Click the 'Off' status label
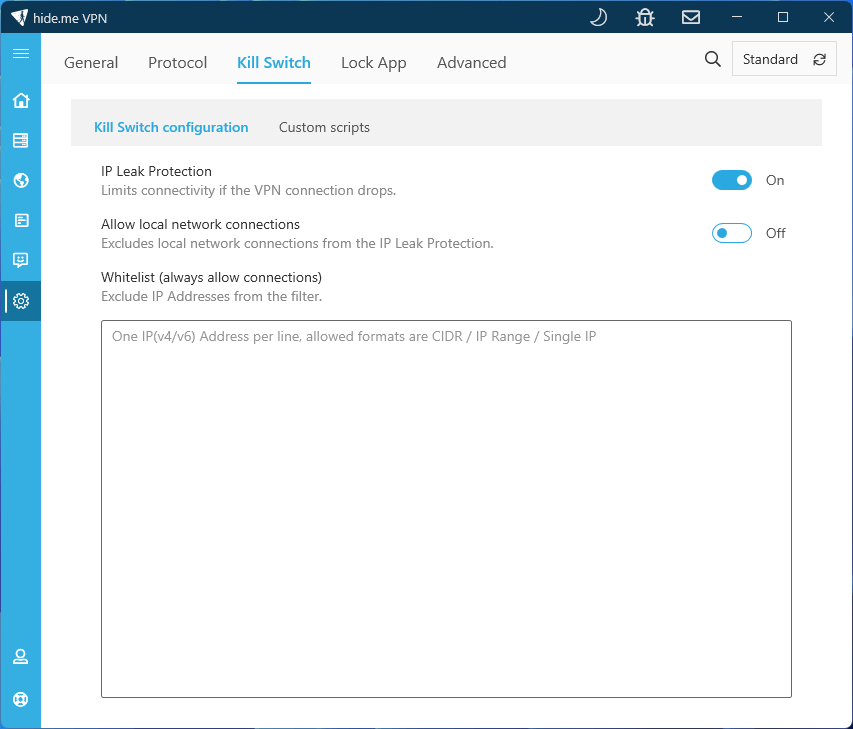 coord(775,233)
